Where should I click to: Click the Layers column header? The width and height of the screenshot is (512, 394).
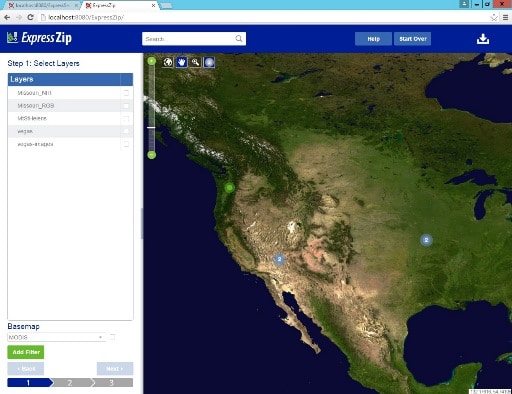pos(64,79)
